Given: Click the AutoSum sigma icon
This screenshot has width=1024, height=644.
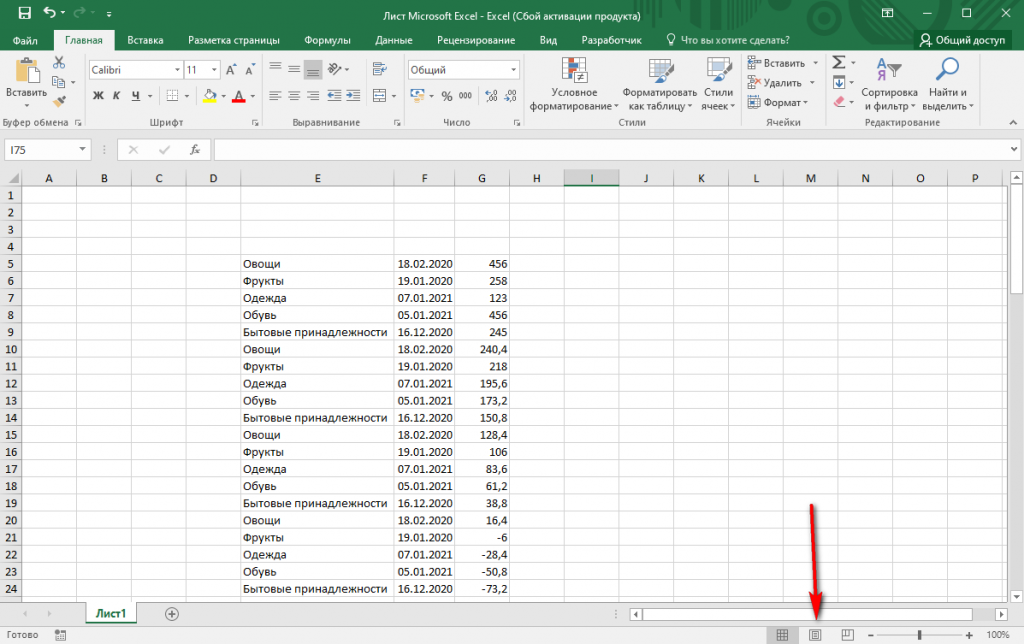Looking at the screenshot, I should tap(838, 62).
